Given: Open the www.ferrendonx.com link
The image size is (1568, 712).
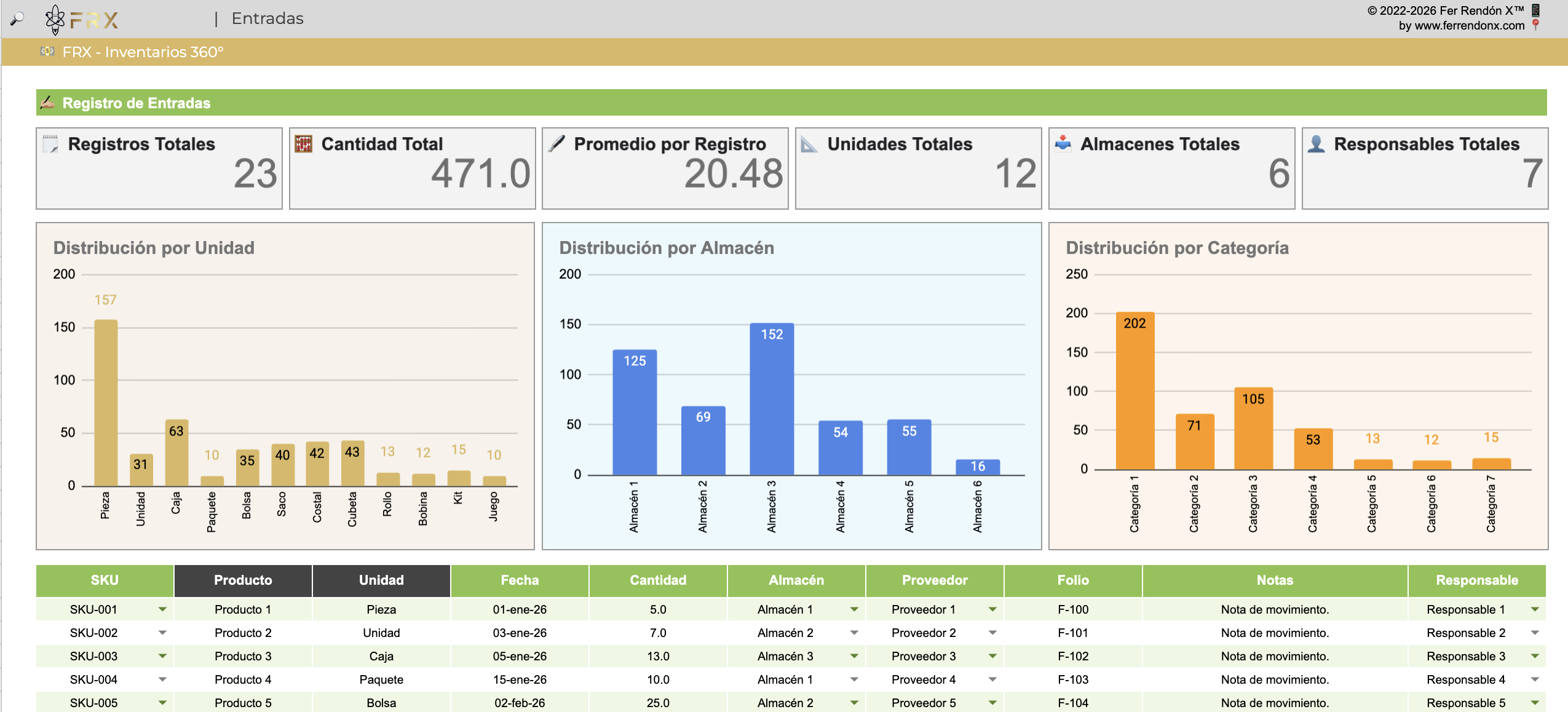Looking at the screenshot, I should [1470, 25].
